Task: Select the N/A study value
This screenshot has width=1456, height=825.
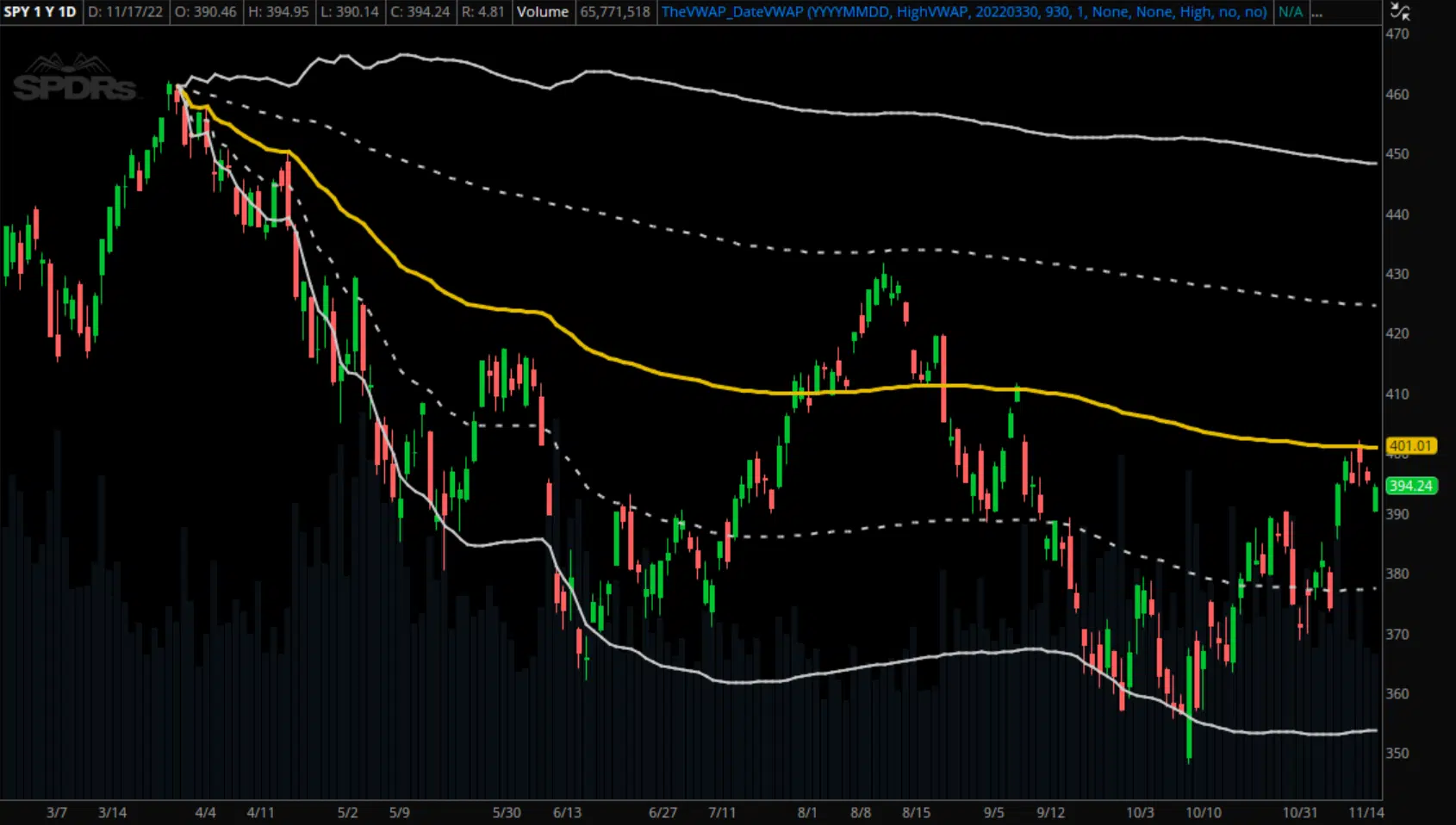Action: (x=1290, y=12)
